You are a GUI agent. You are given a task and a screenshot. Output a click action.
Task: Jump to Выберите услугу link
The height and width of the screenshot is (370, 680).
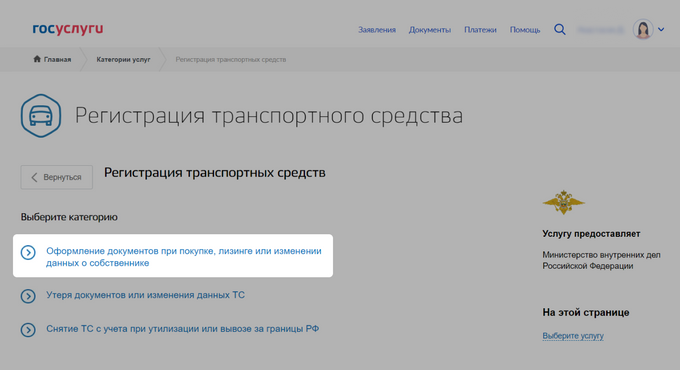pyautogui.click(x=573, y=336)
